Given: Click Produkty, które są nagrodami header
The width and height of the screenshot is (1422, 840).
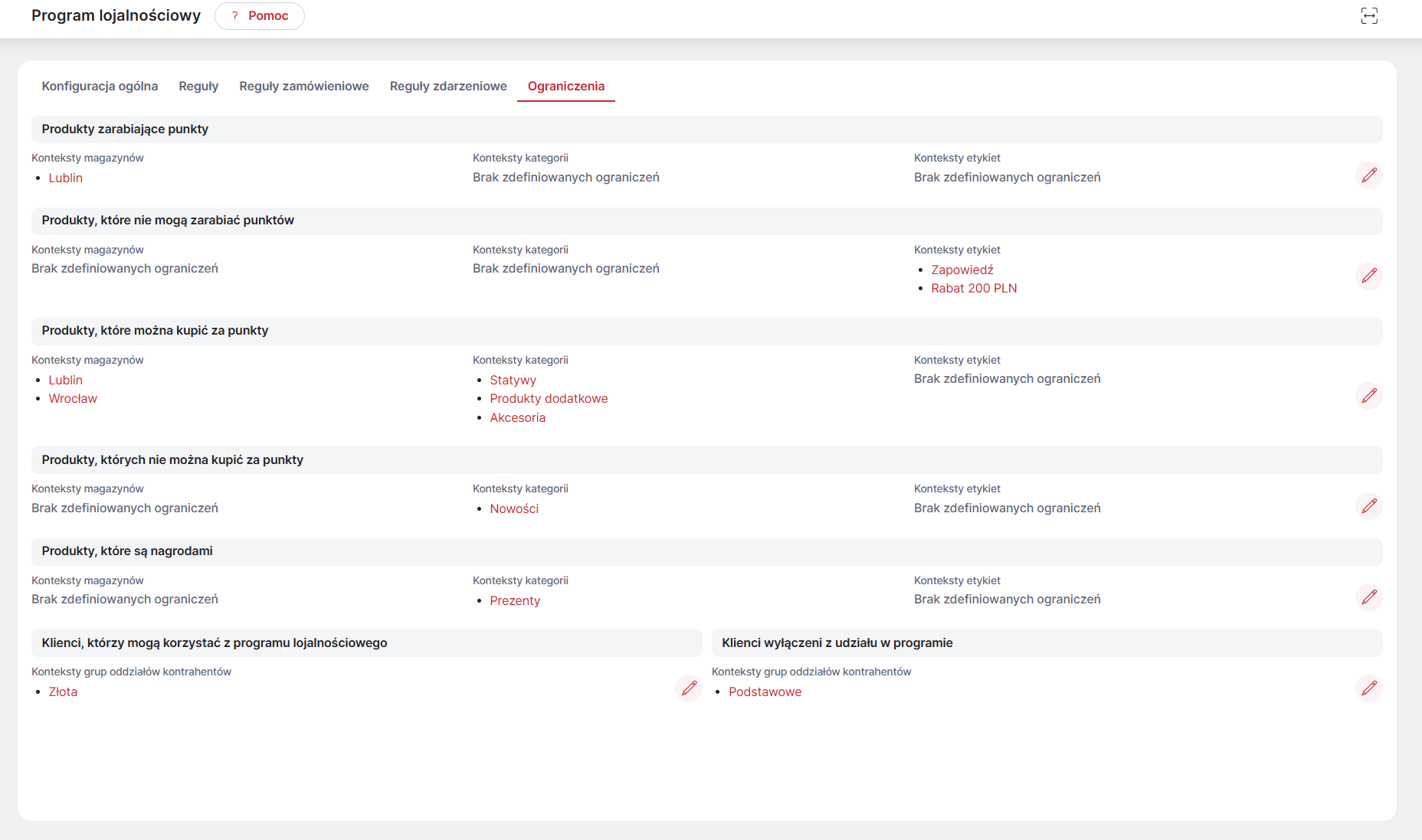Looking at the screenshot, I should pos(706,551).
